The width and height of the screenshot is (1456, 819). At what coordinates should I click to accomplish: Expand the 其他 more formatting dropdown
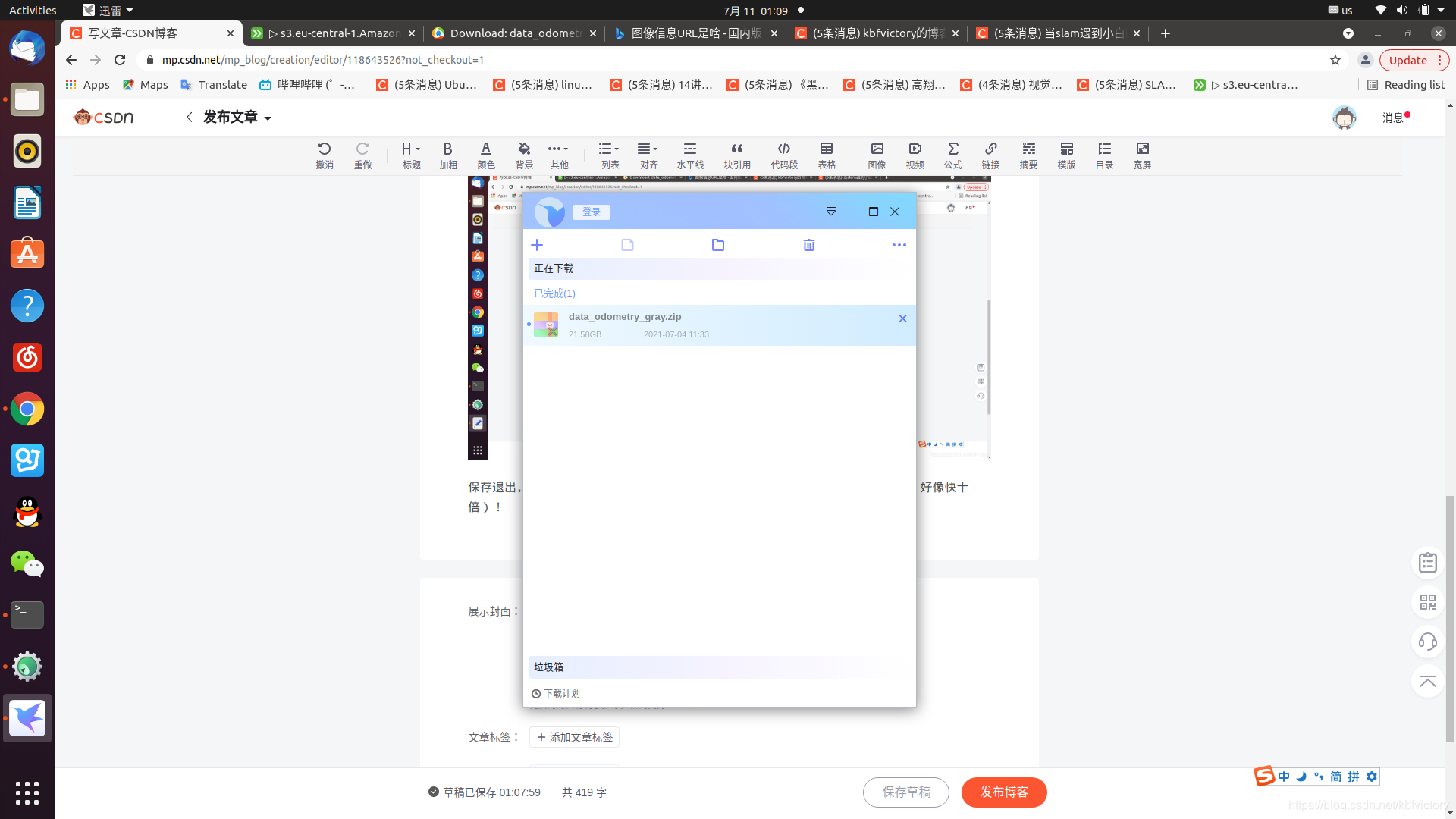point(559,155)
